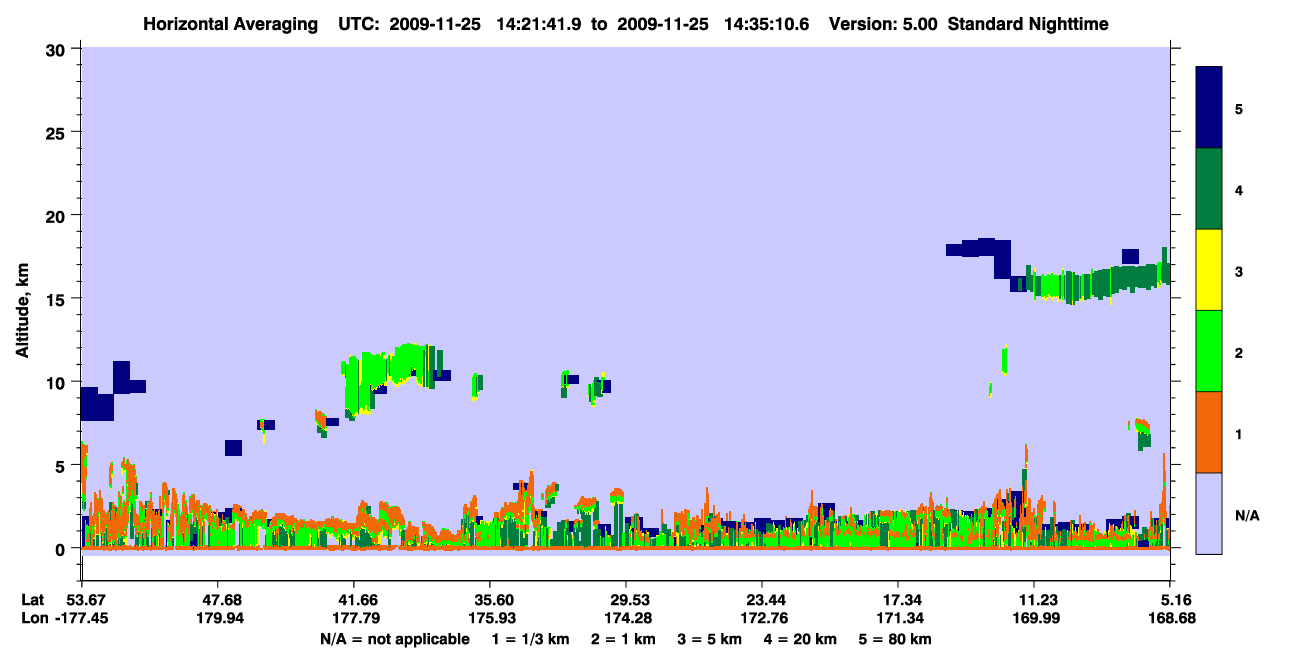Click the '5 = 80 km' legend text
The width and height of the screenshot is (1300, 667).
pyautogui.click(x=895, y=638)
